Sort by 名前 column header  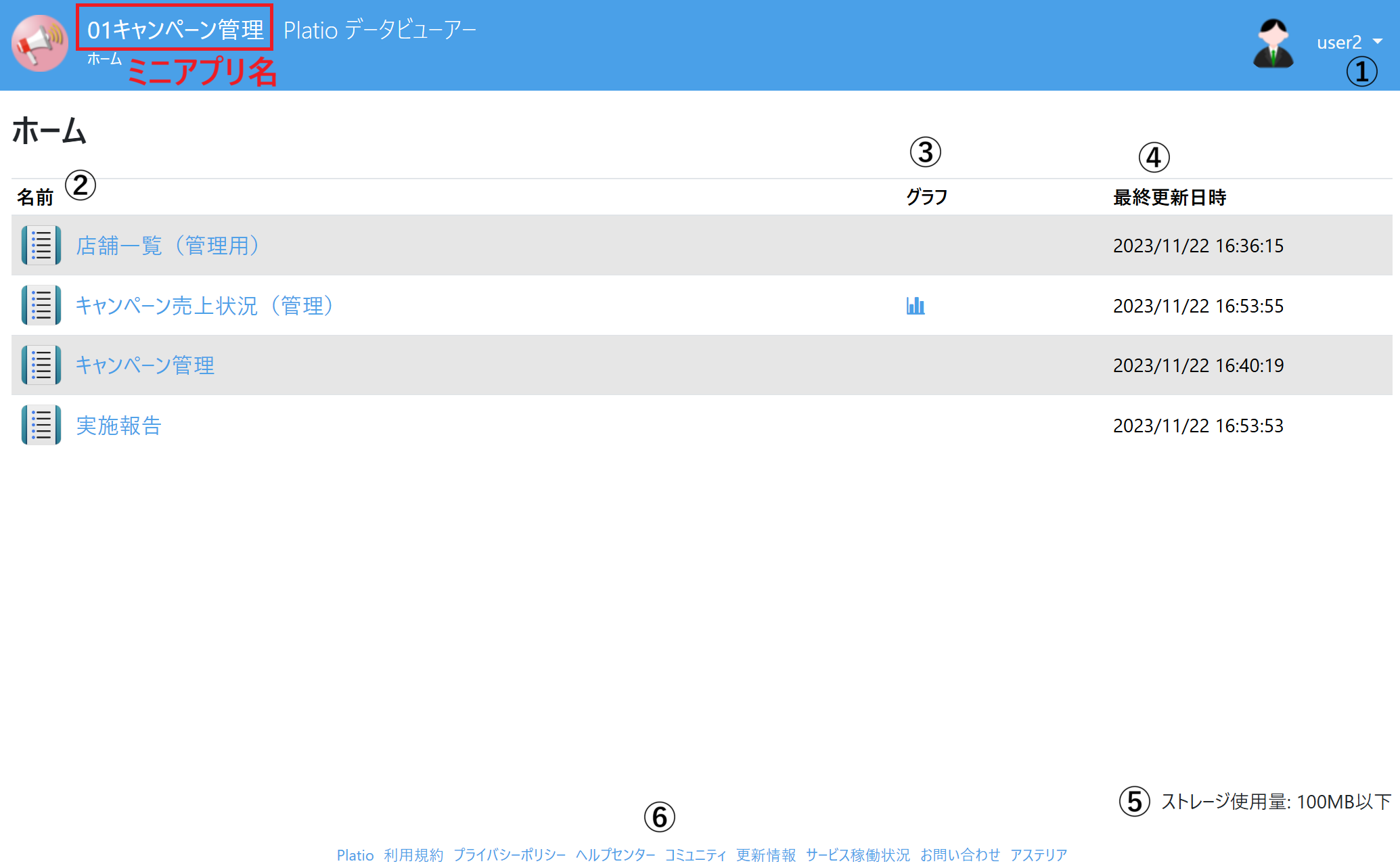pyautogui.click(x=35, y=198)
